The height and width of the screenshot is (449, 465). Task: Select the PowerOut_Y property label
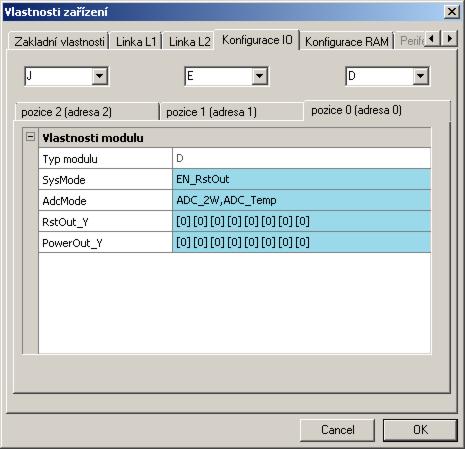point(105,243)
